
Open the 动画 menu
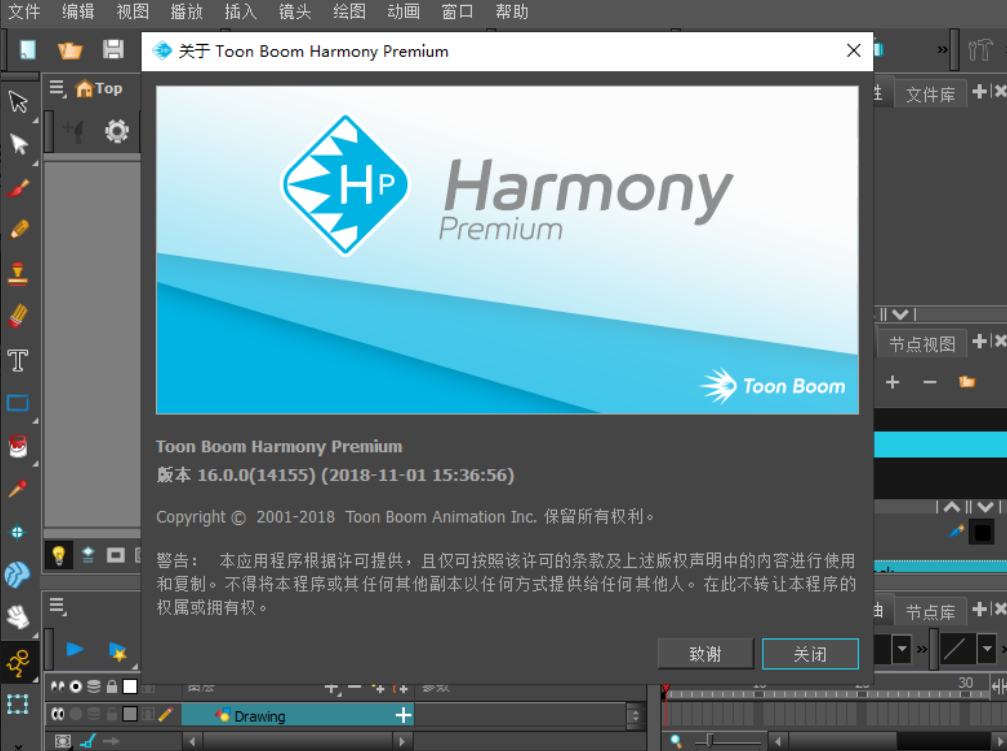coord(403,12)
